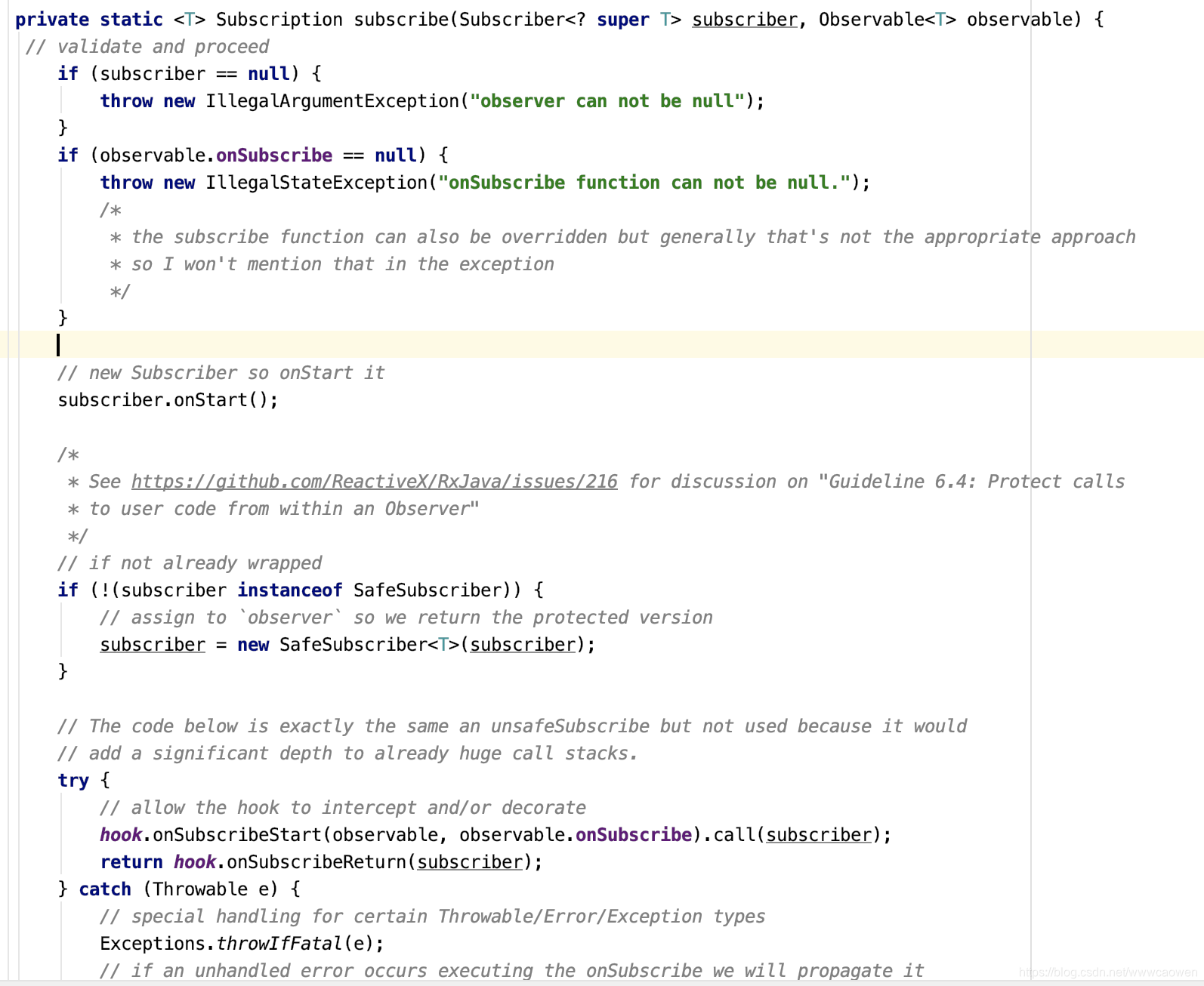The height and width of the screenshot is (986, 1204).
Task: Click the string "onSubscribe function can not be null."
Action: point(644,183)
